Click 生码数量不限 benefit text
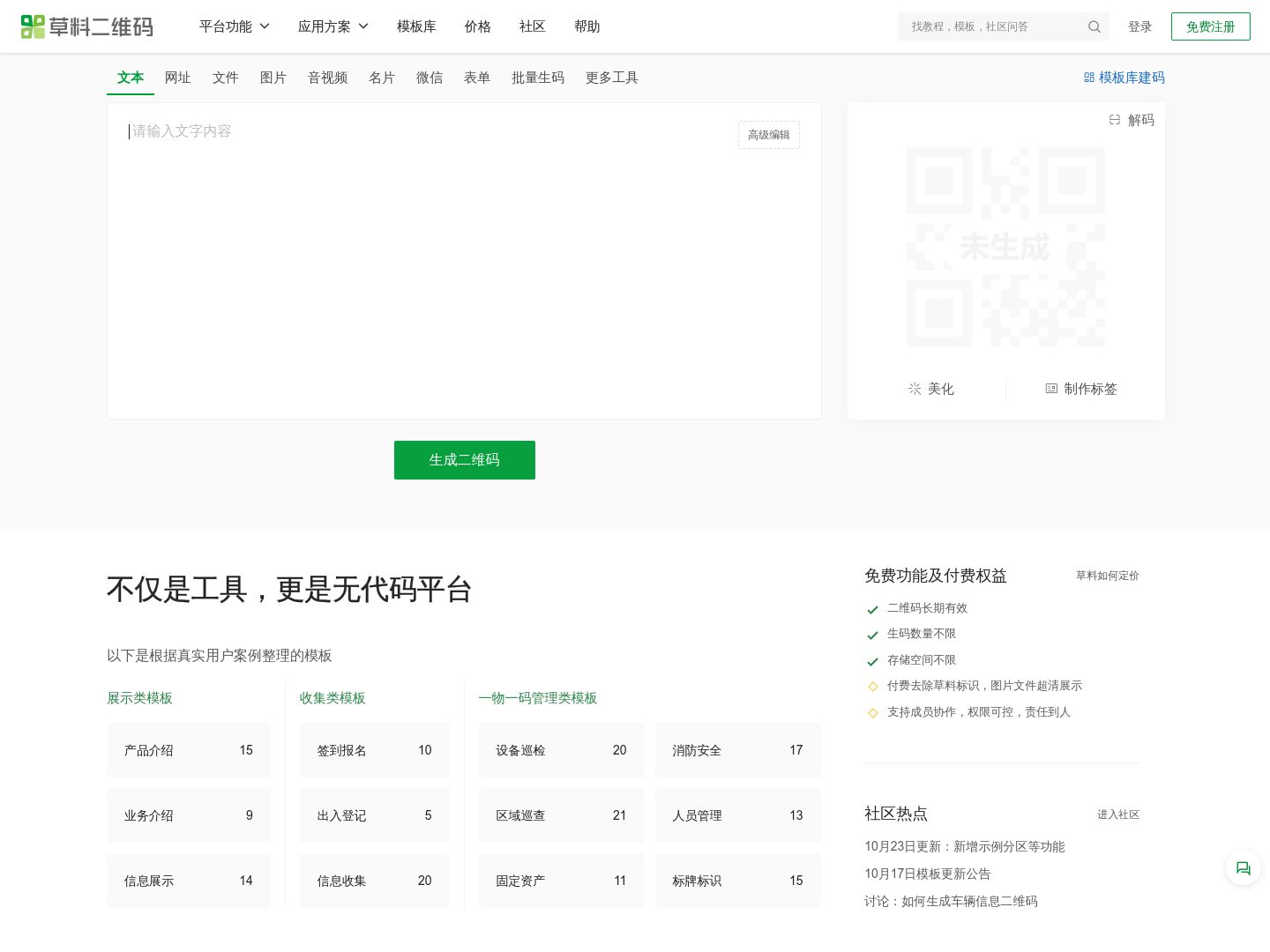Screen dimensions: 1270x952 922,634
